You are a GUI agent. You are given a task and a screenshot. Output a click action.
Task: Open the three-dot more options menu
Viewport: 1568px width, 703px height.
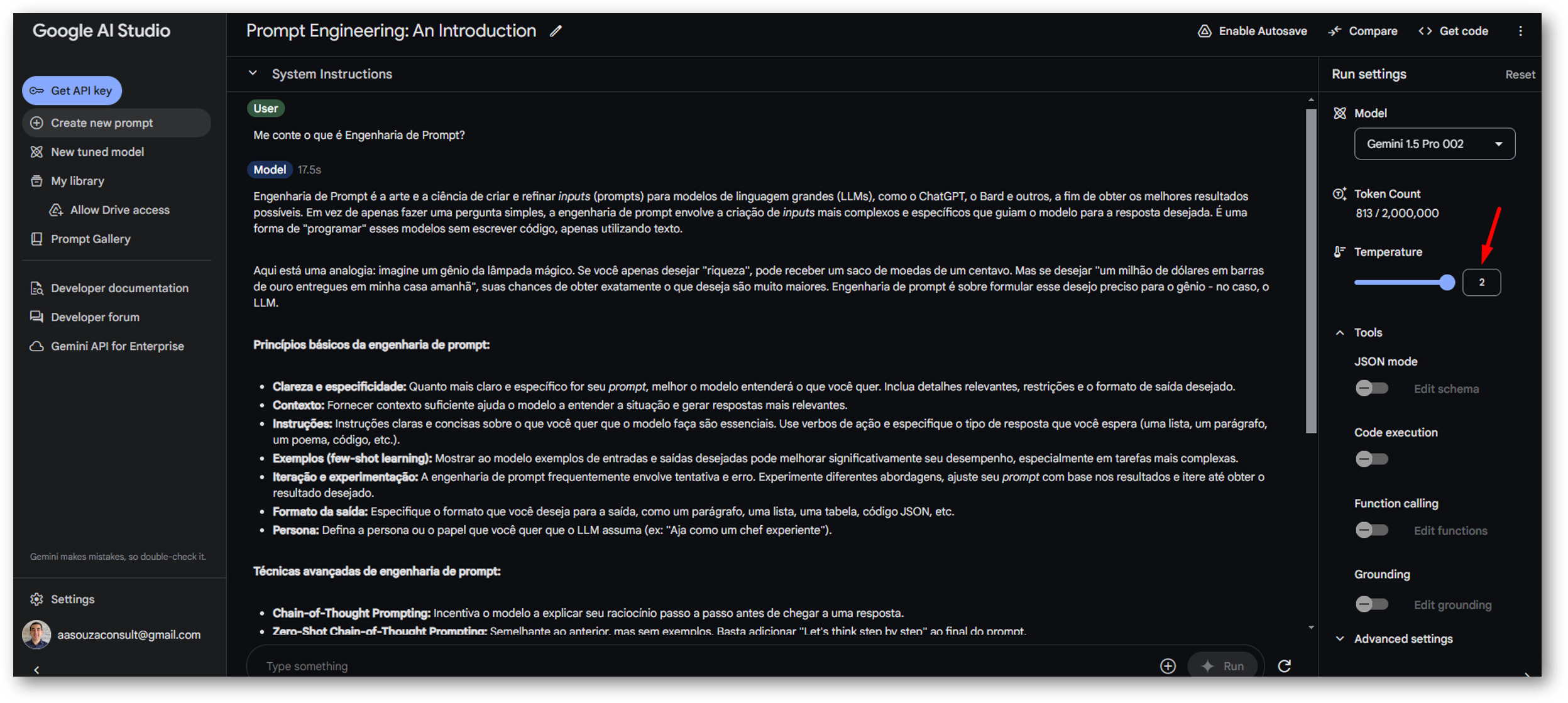1520,31
